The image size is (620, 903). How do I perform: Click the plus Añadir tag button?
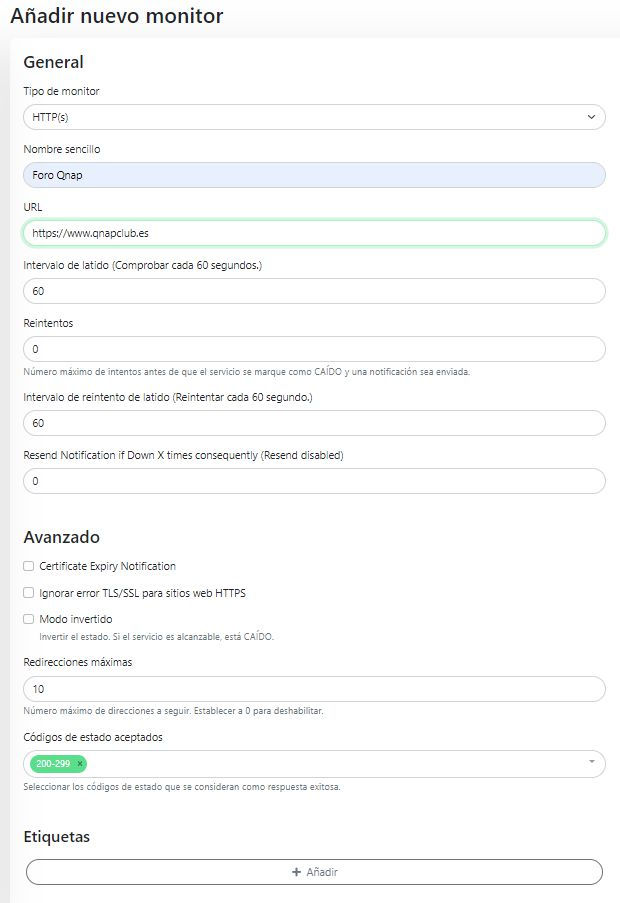click(314, 872)
